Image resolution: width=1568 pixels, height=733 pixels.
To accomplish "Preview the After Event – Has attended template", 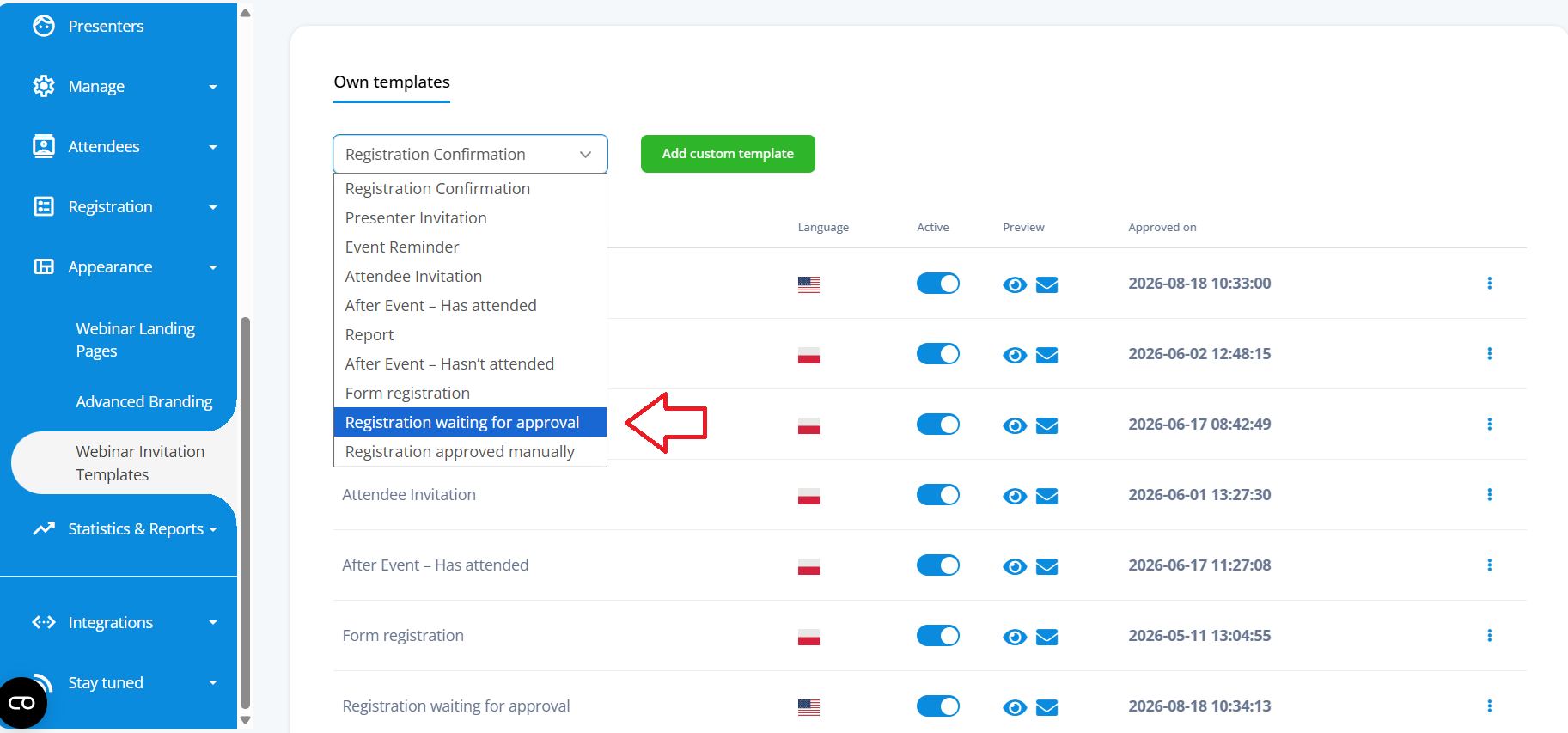I will pyautogui.click(x=1015, y=566).
